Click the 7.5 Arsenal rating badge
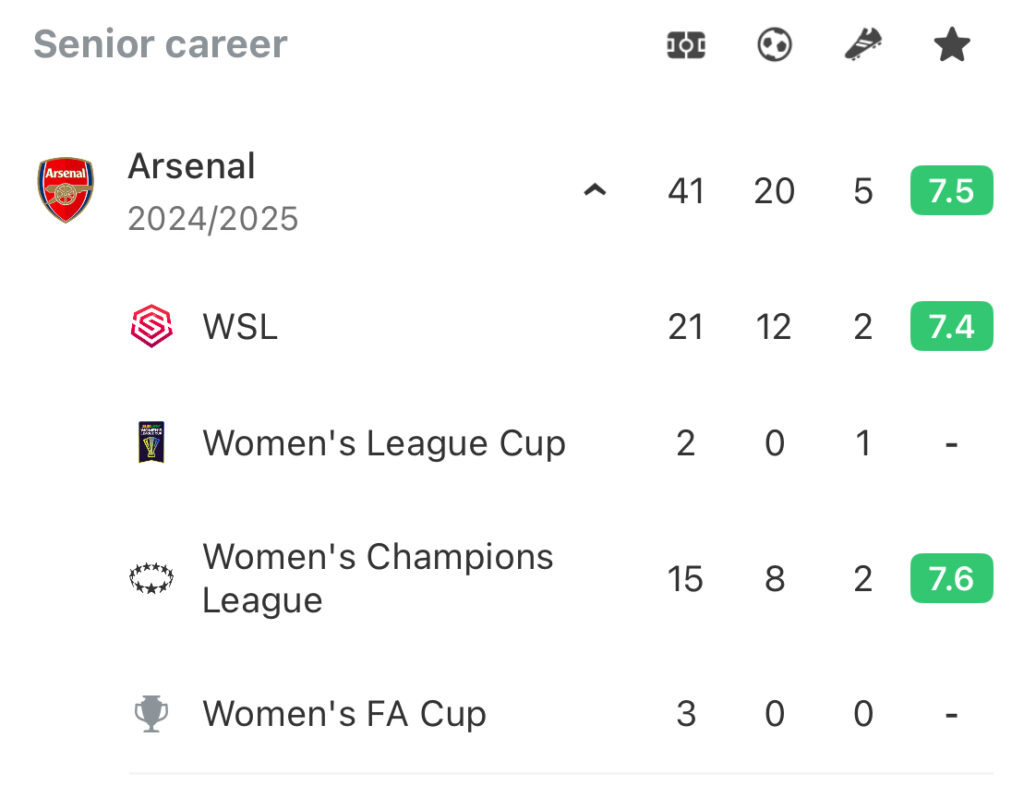 (x=952, y=191)
